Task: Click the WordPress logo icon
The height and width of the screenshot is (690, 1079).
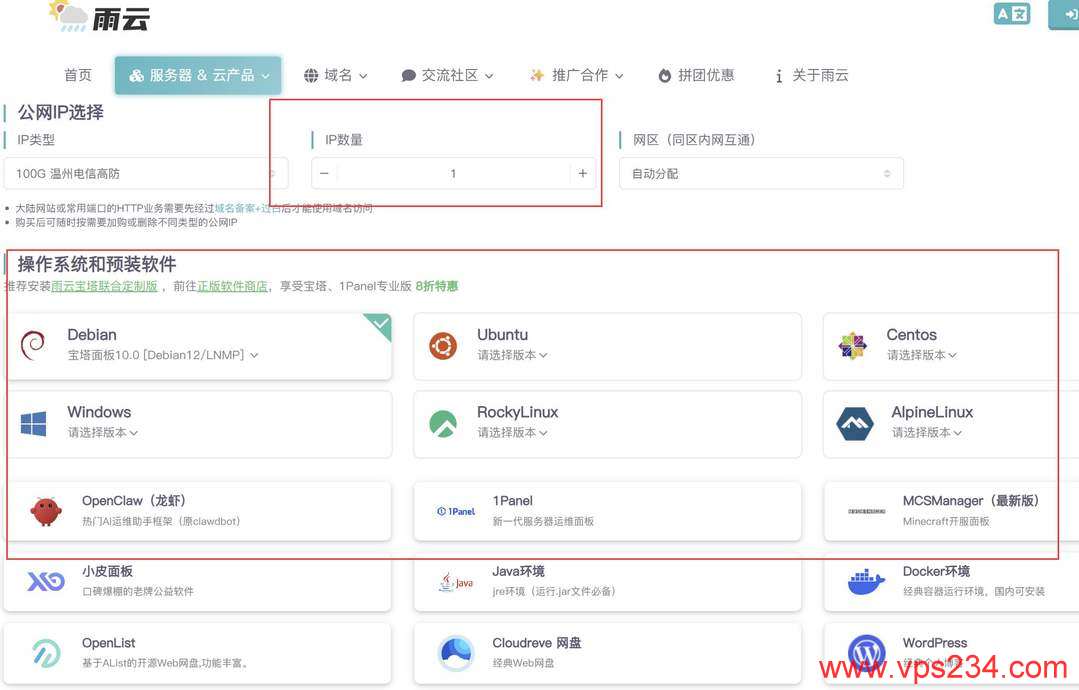Action: coord(866,652)
